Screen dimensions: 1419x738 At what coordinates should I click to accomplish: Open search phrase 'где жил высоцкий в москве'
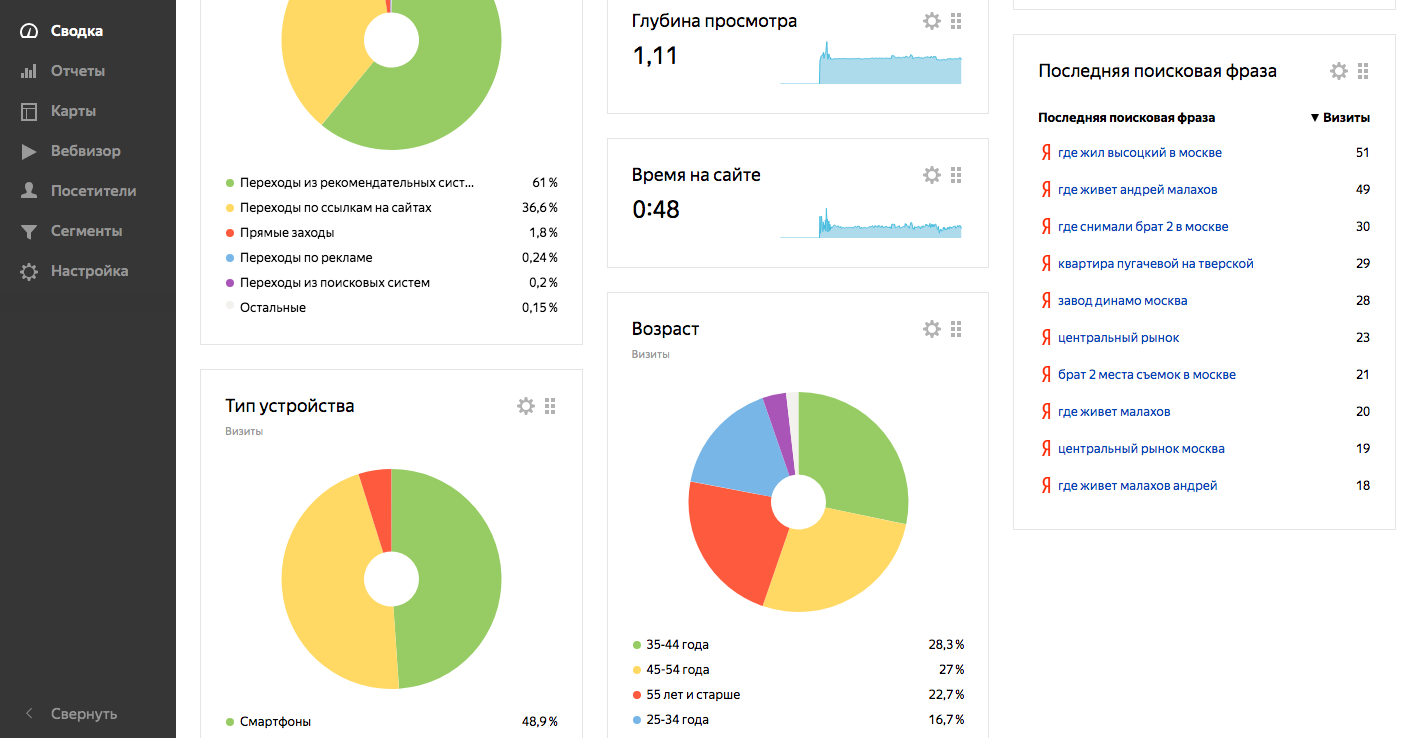pyautogui.click(x=1140, y=153)
